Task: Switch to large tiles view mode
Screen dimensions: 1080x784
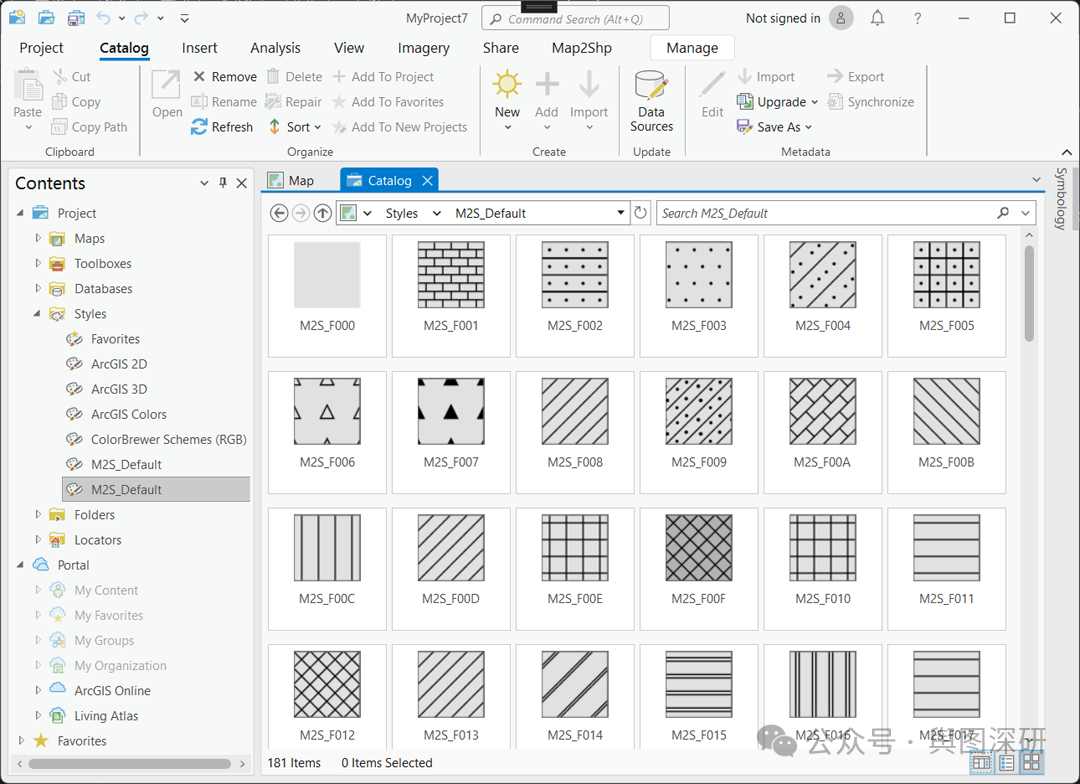Action: coord(1031,763)
